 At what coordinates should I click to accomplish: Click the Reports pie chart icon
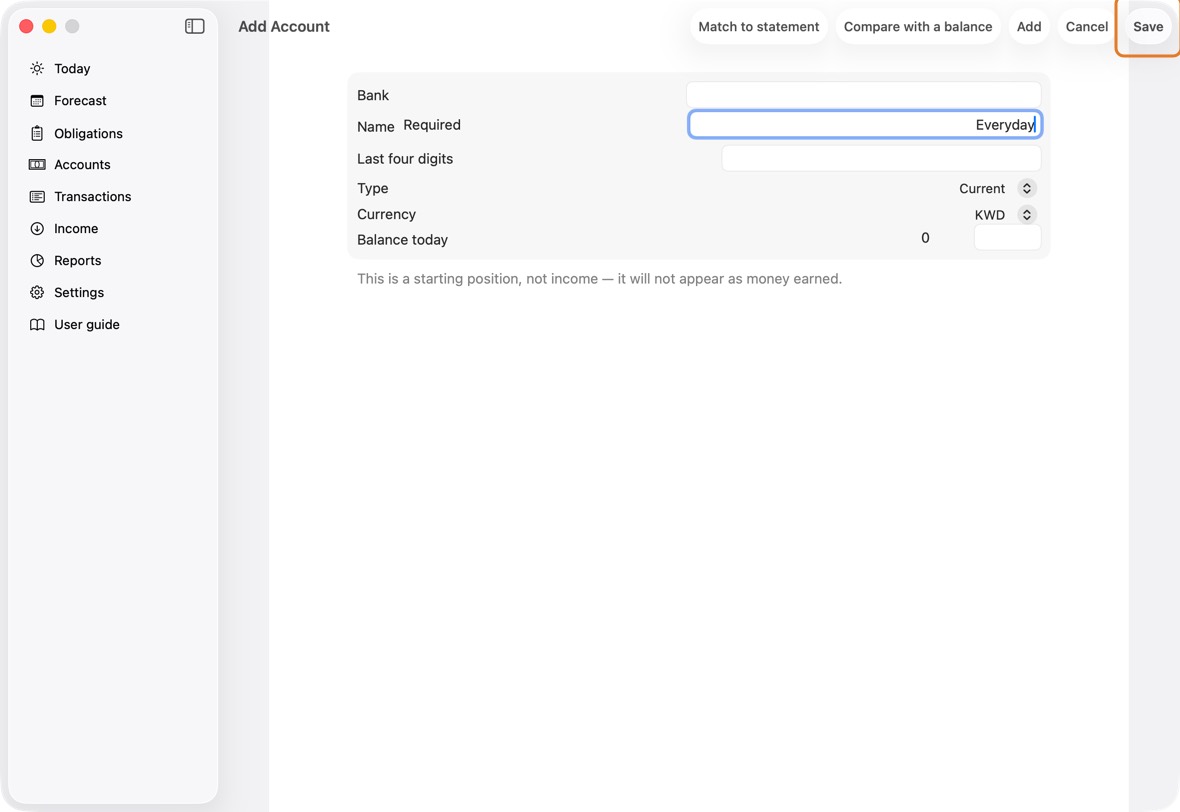pyautogui.click(x=37, y=260)
